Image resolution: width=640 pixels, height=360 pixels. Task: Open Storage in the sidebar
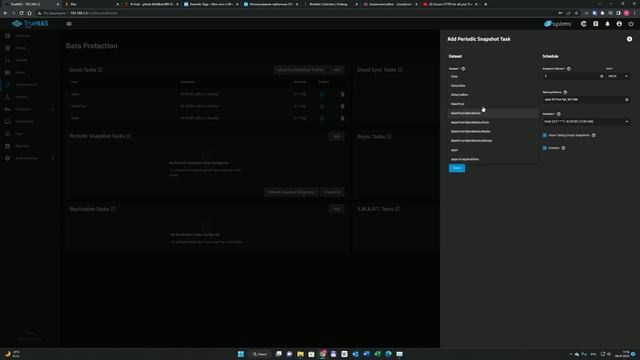pyautogui.click(x=21, y=48)
